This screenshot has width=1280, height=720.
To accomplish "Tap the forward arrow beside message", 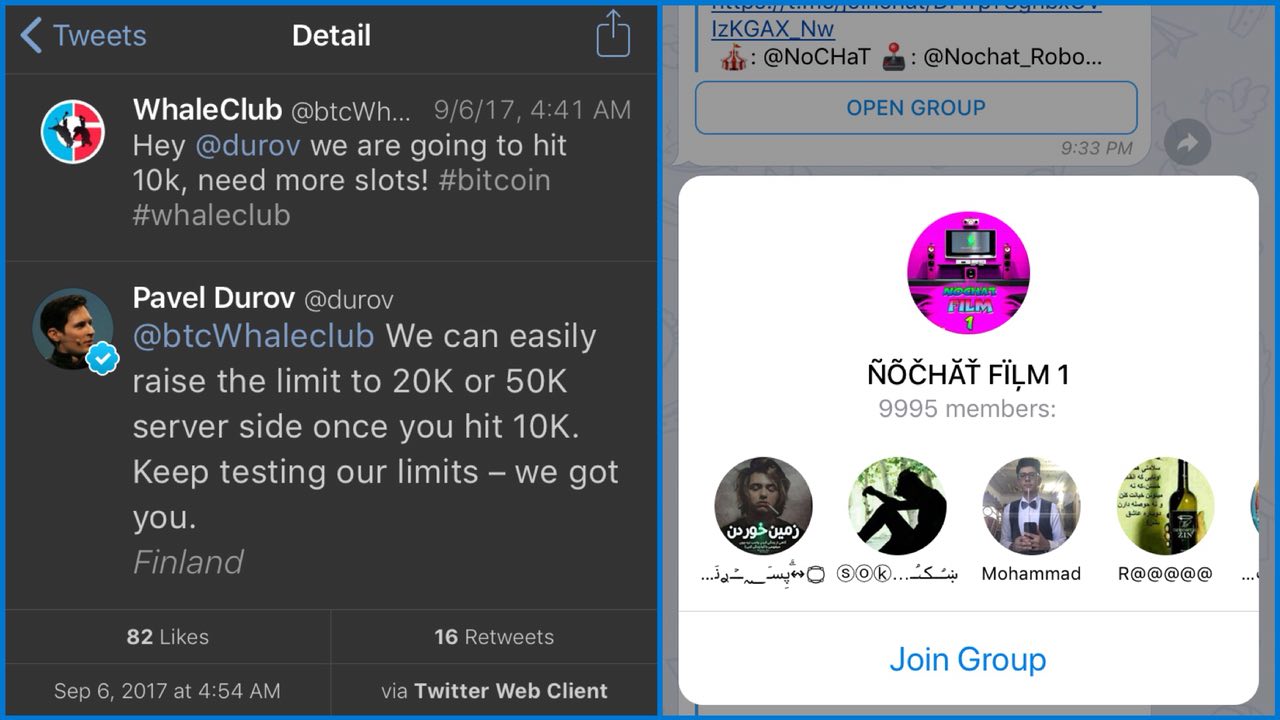I will [x=1187, y=144].
